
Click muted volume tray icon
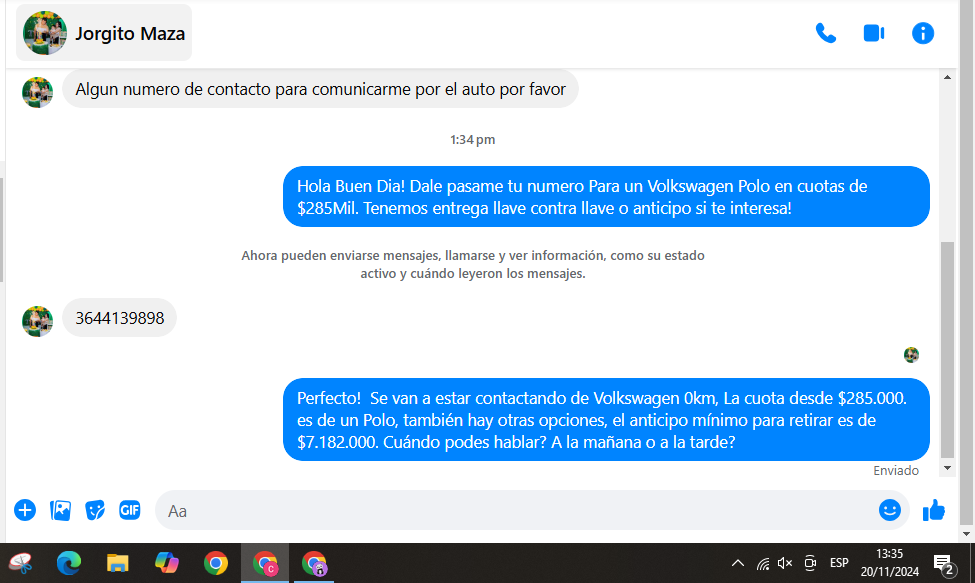[785, 563]
